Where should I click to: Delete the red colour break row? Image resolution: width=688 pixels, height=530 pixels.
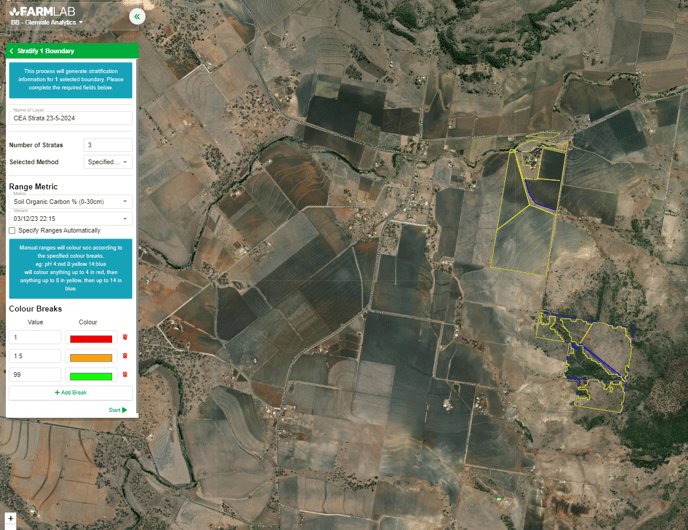(x=125, y=338)
